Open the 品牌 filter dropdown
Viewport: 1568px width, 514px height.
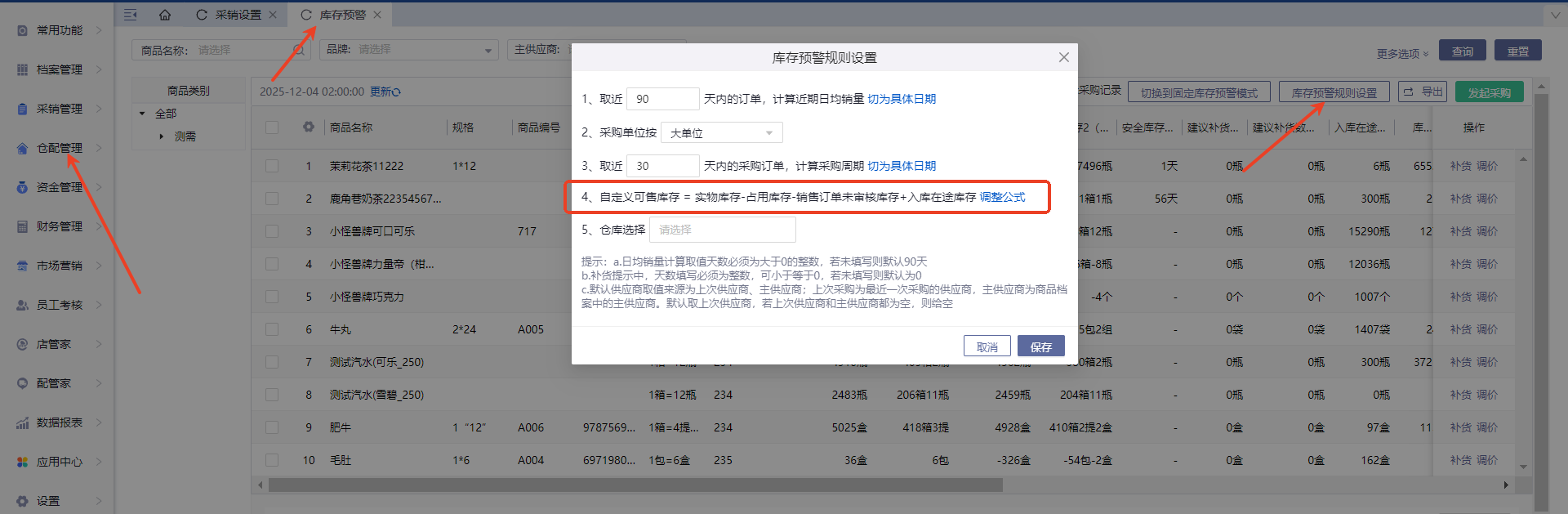[x=421, y=50]
